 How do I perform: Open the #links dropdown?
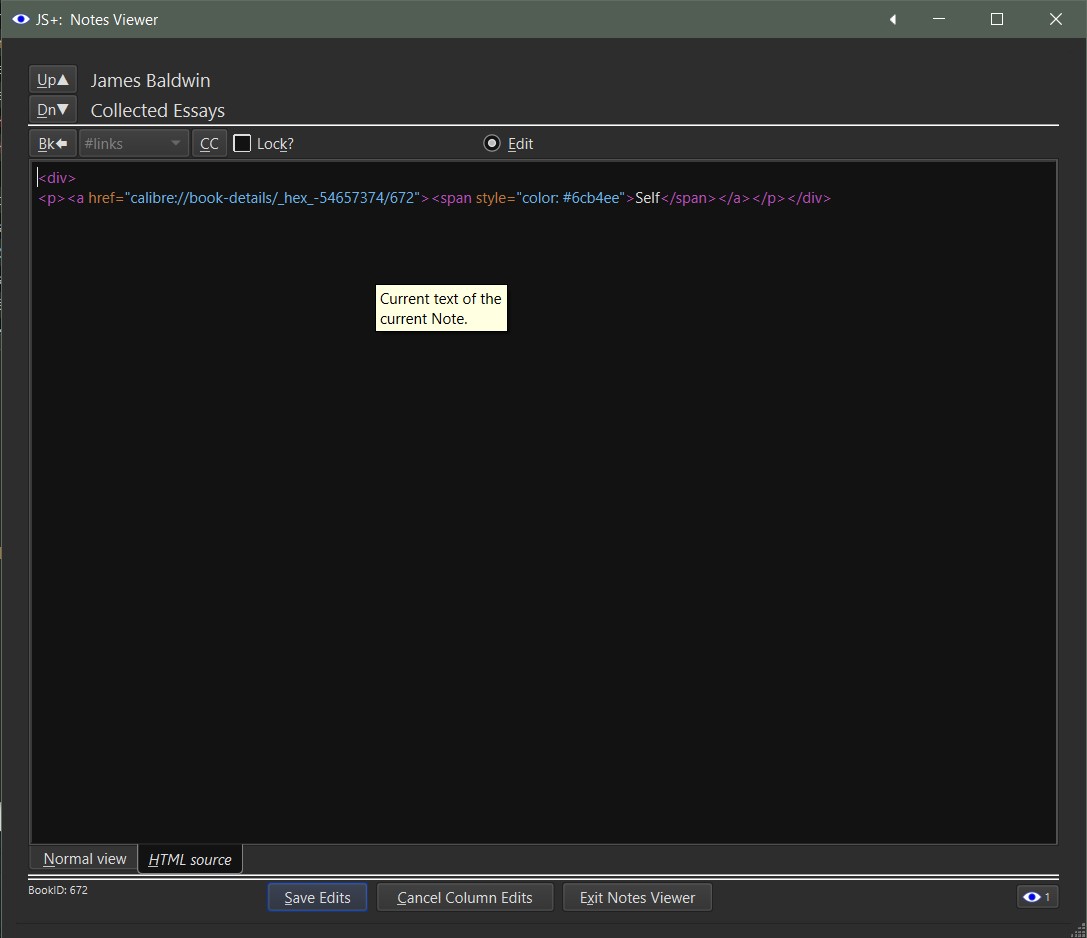[x=133, y=144]
